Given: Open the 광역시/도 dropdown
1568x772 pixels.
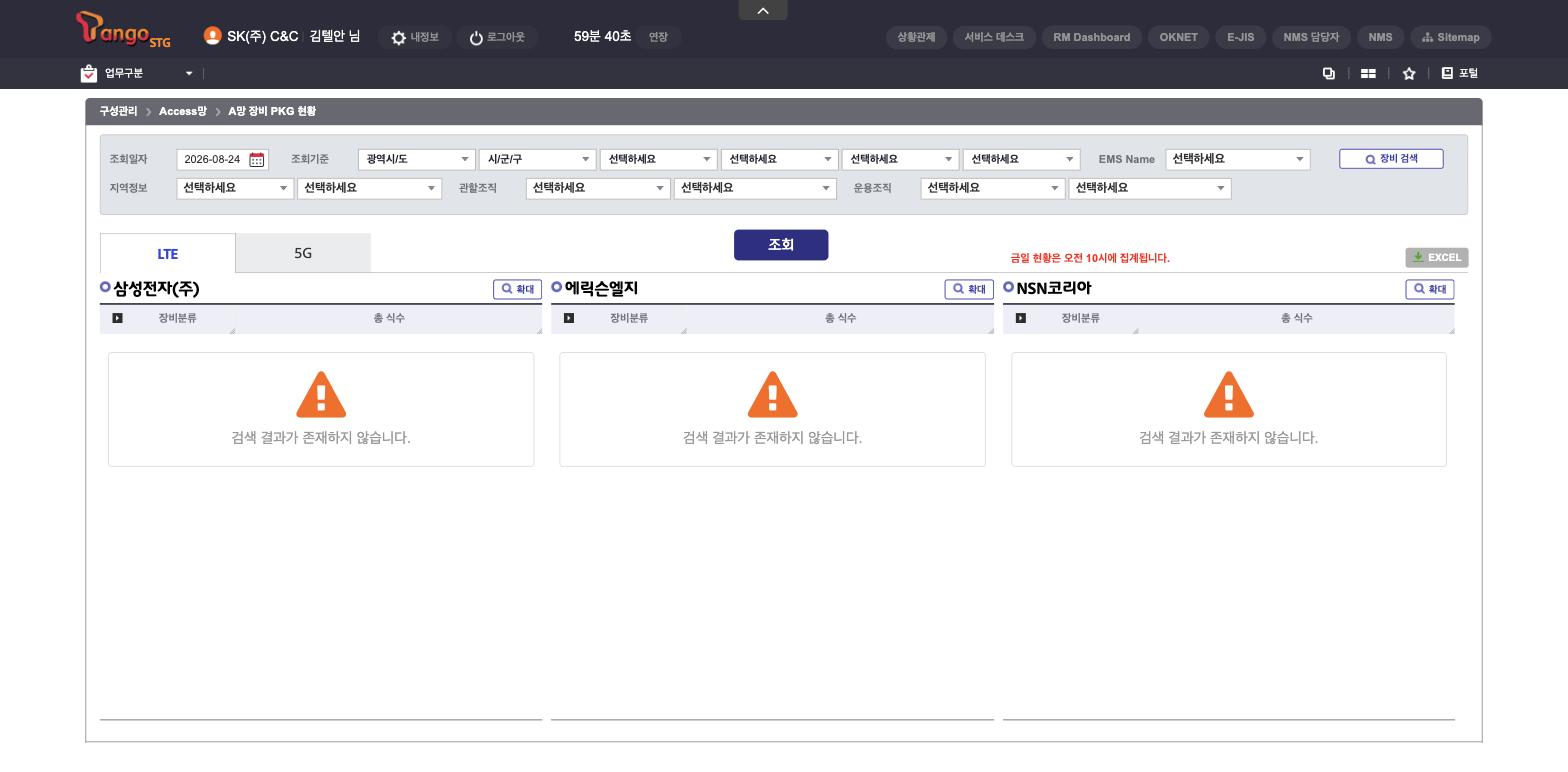Looking at the screenshot, I should pyautogui.click(x=416, y=160).
